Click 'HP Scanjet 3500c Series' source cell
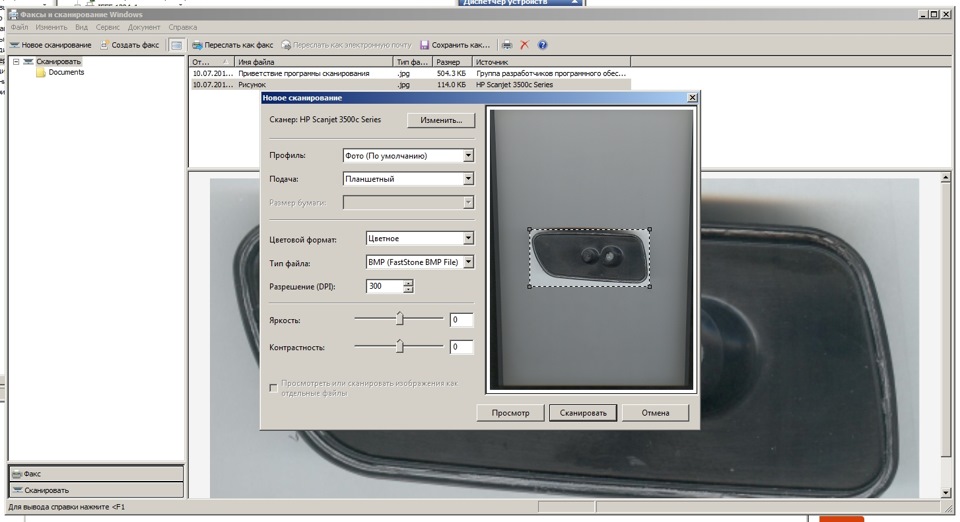This screenshot has height=522, width=960. coord(514,85)
